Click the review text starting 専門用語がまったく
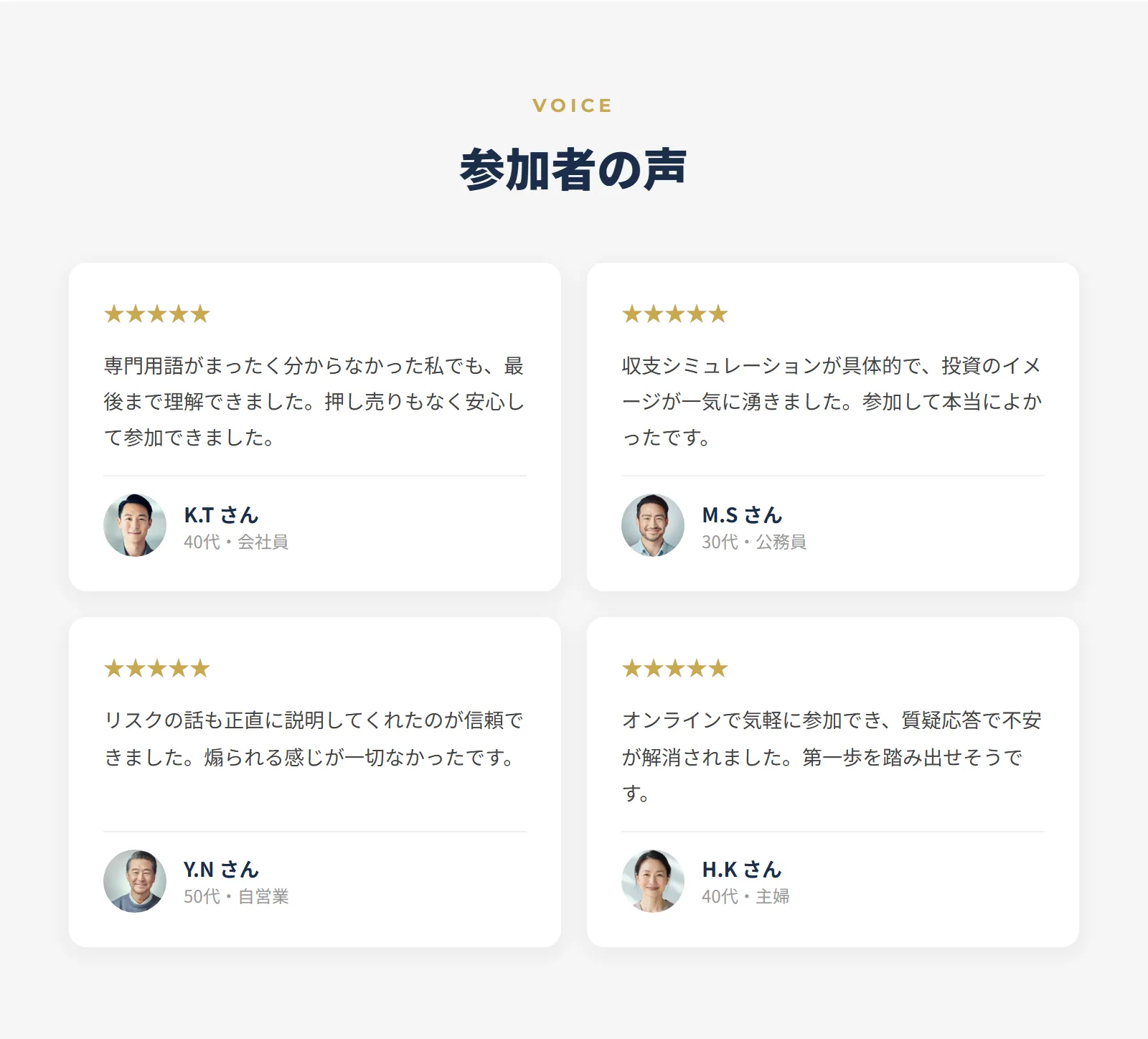The height and width of the screenshot is (1039, 1148). point(314,402)
